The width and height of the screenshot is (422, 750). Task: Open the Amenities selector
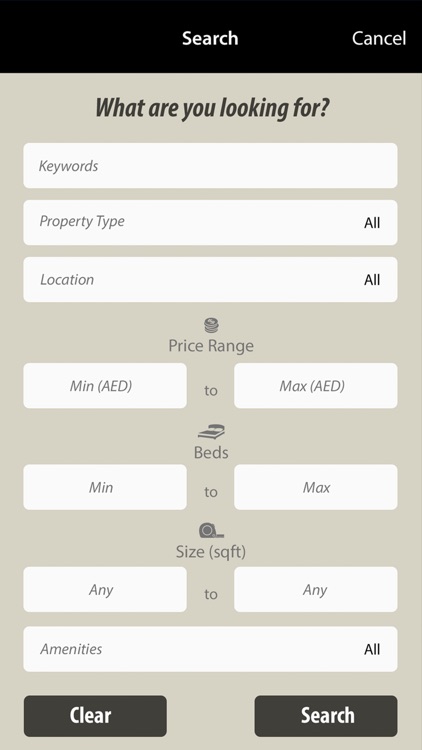tap(211, 649)
